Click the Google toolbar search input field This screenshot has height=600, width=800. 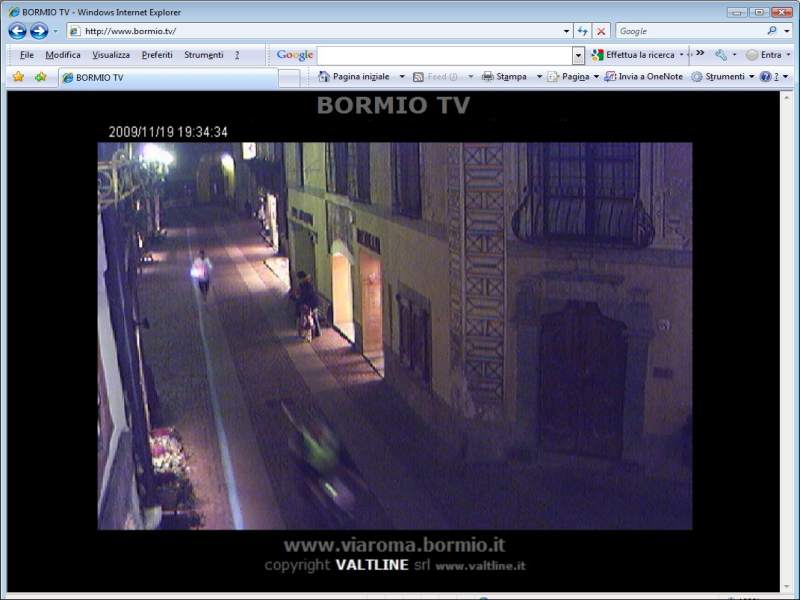445,55
